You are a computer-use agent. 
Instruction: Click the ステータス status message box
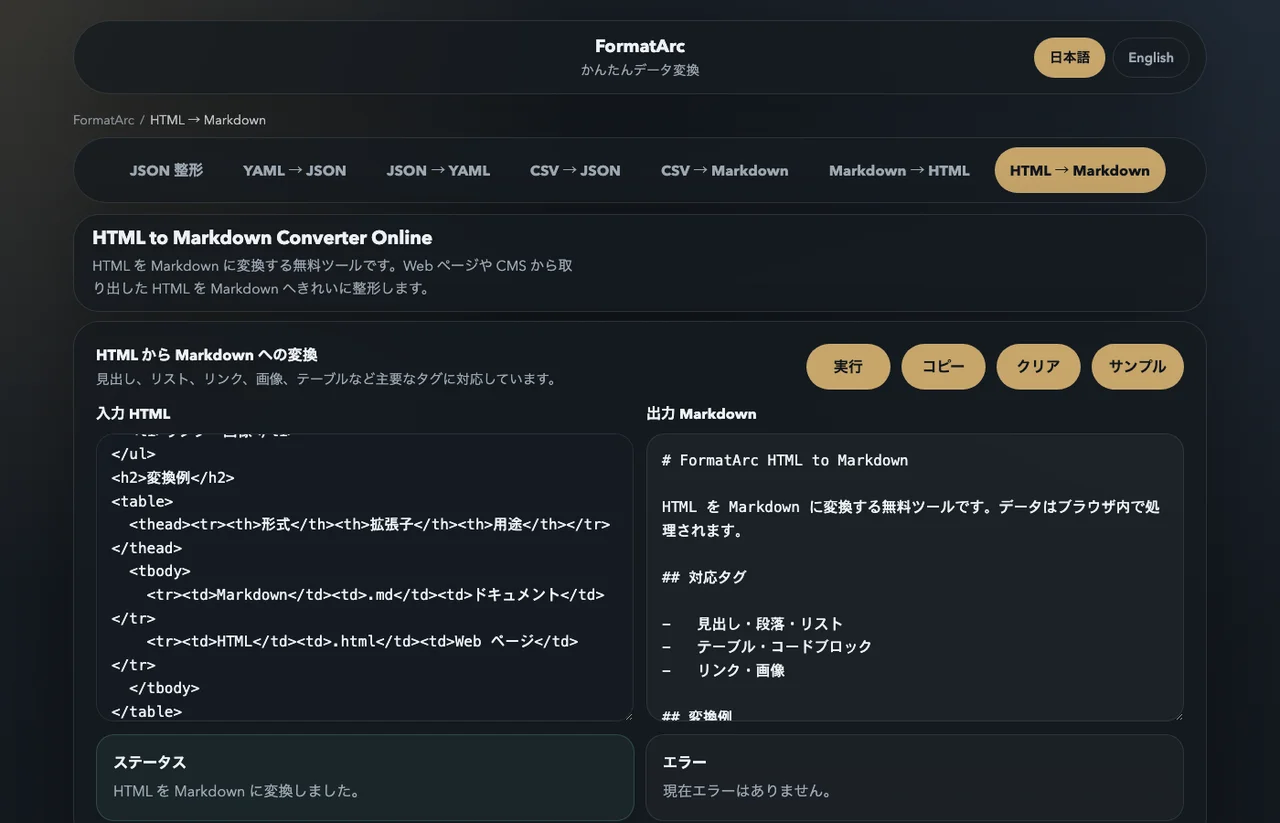(365, 778)
